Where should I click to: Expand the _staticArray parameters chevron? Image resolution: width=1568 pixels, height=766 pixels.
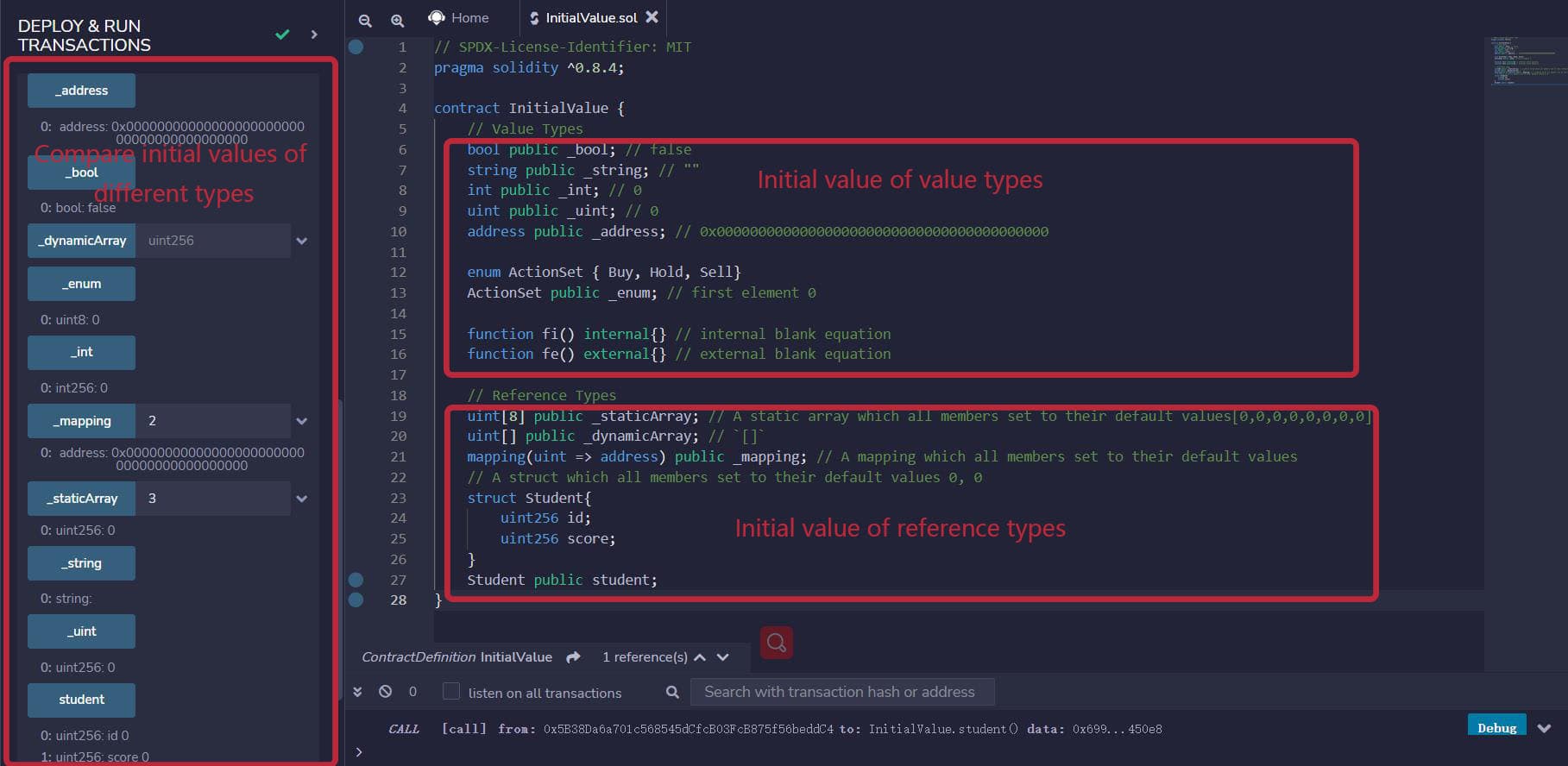[302, 499]
